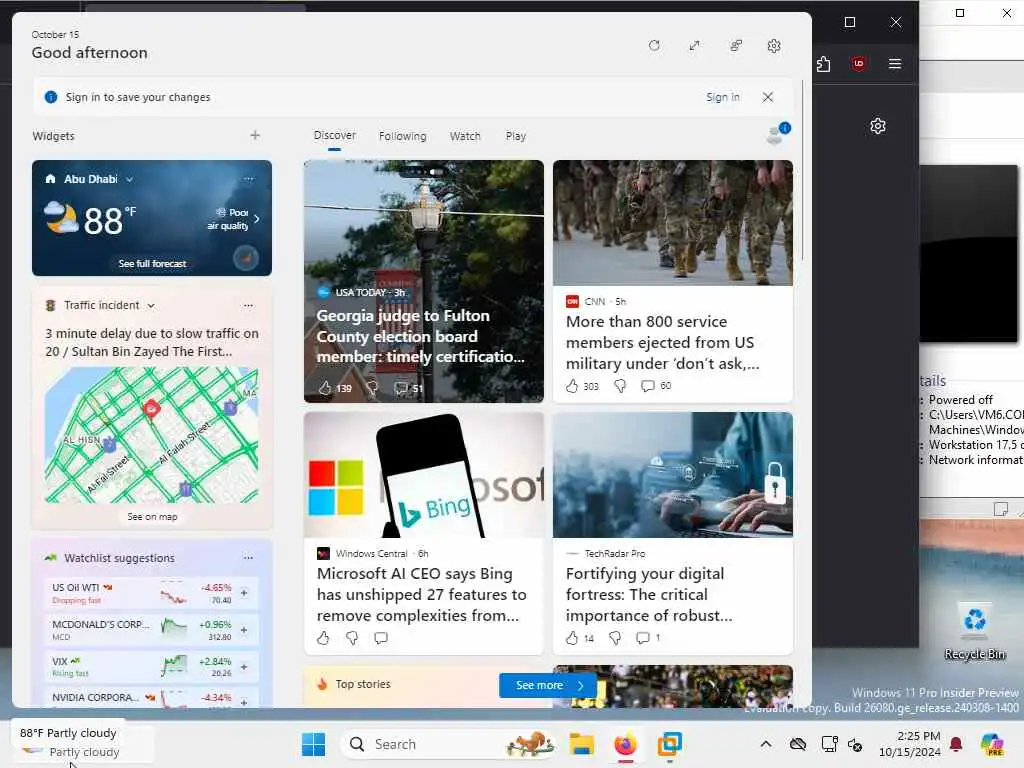The height and width of the screenshot is (768, 1024).
Task: Open the personalize feed icon beside the settings gear
Action: point(735,46)
